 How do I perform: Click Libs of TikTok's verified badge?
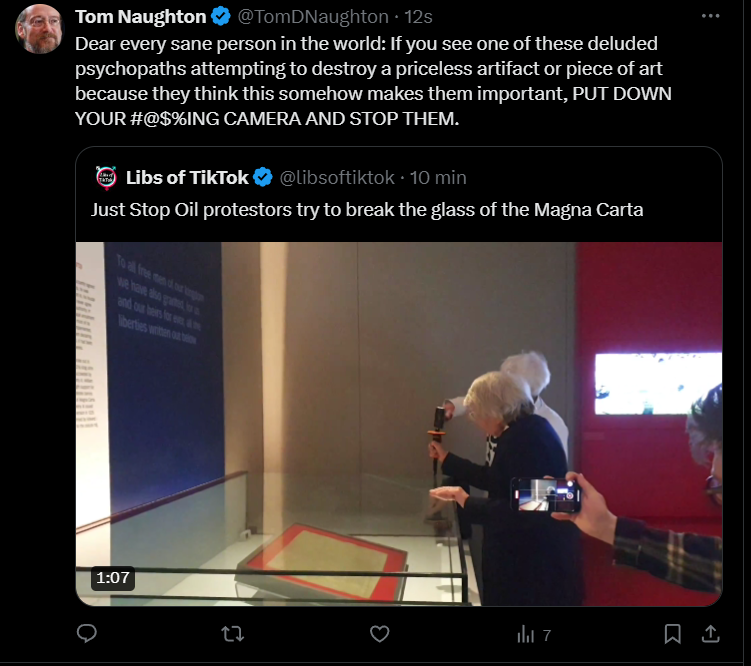pos(262,178)
